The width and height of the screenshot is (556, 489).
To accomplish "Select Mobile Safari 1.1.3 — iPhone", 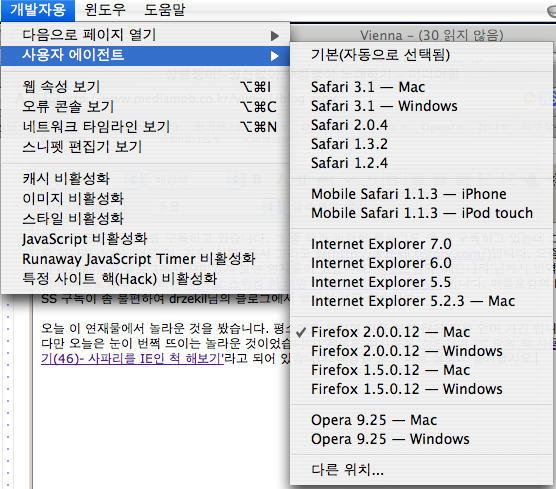I will [x=421, y=194].
